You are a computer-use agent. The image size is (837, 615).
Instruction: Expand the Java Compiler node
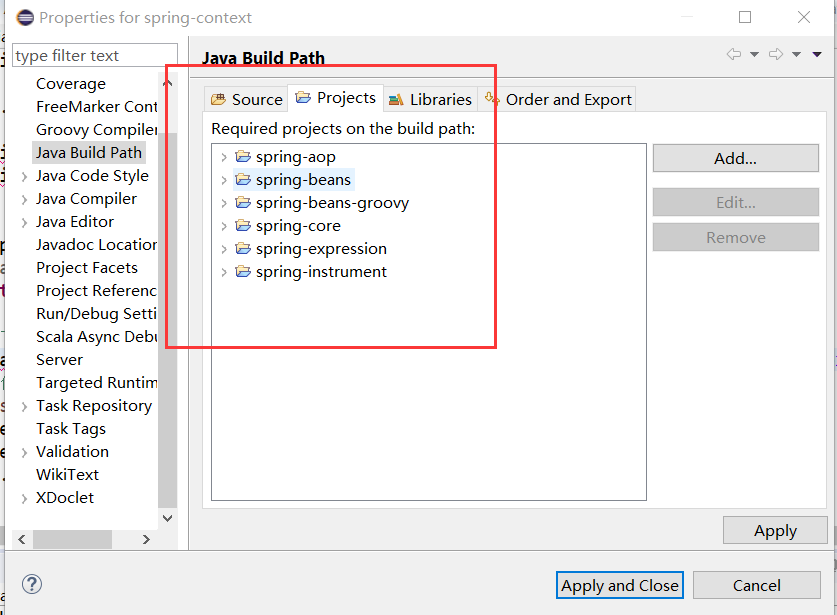[24, 199]
